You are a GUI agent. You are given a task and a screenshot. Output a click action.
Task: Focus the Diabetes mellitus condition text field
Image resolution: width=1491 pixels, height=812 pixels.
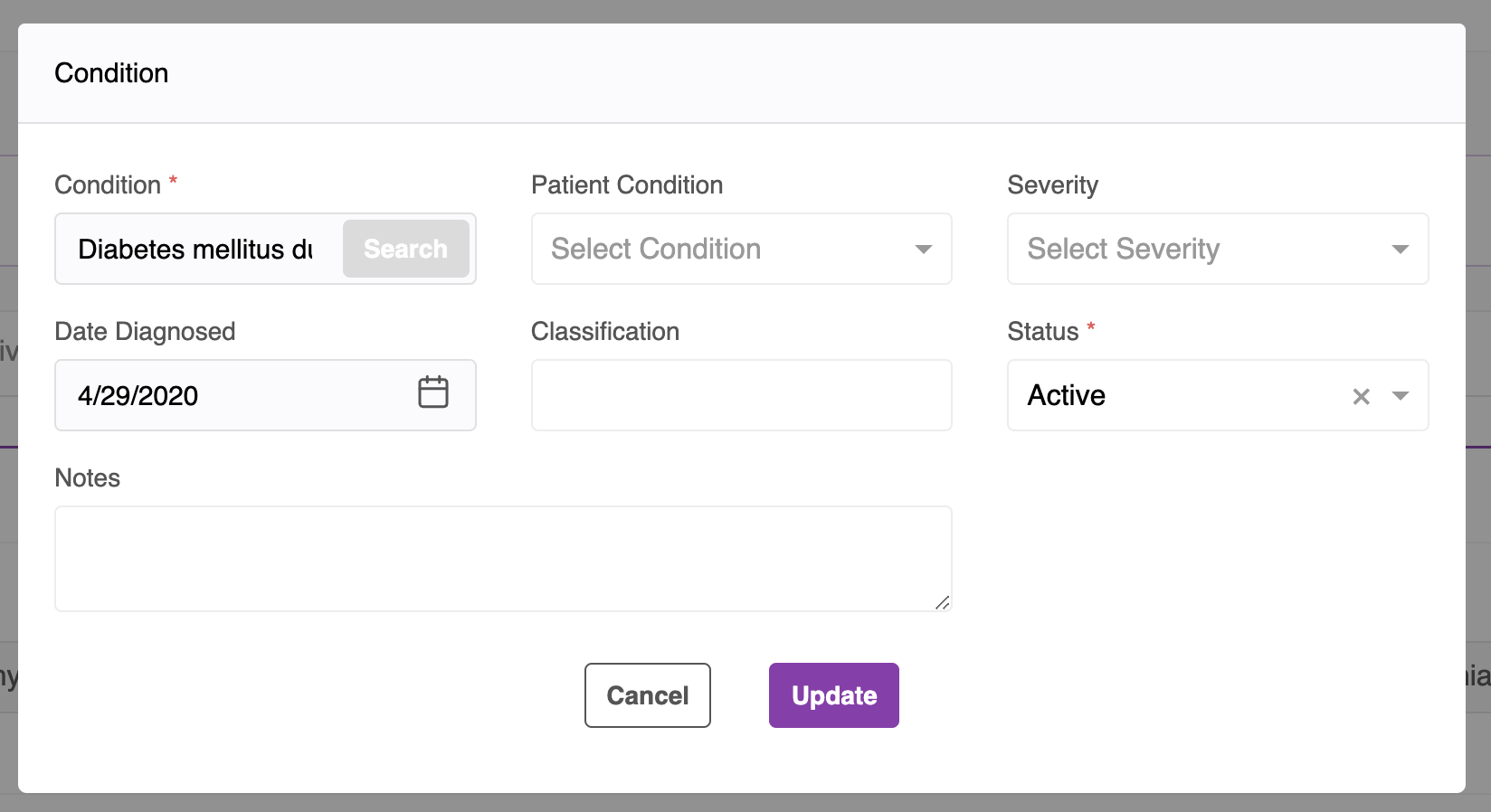pyautogui.click(x=195, y=250)
